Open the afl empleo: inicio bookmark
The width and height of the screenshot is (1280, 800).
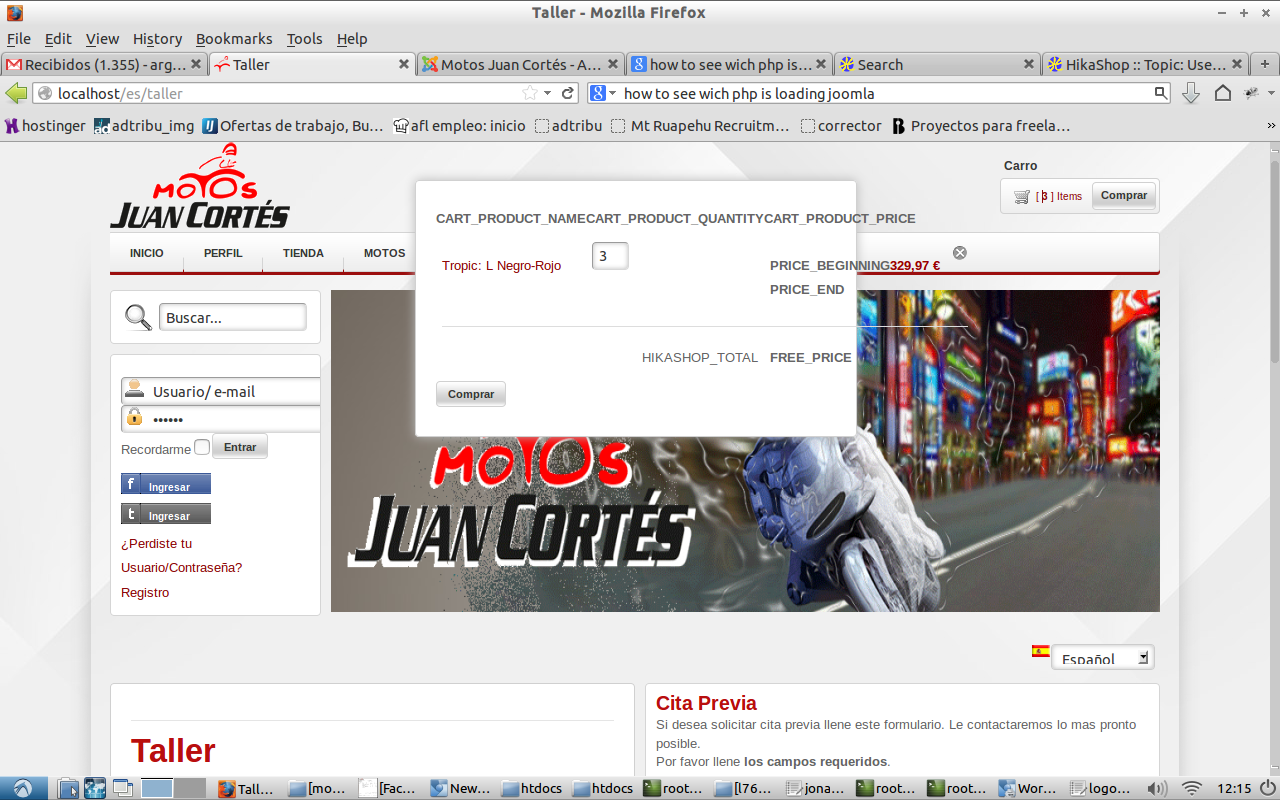(x=460, y=126)
